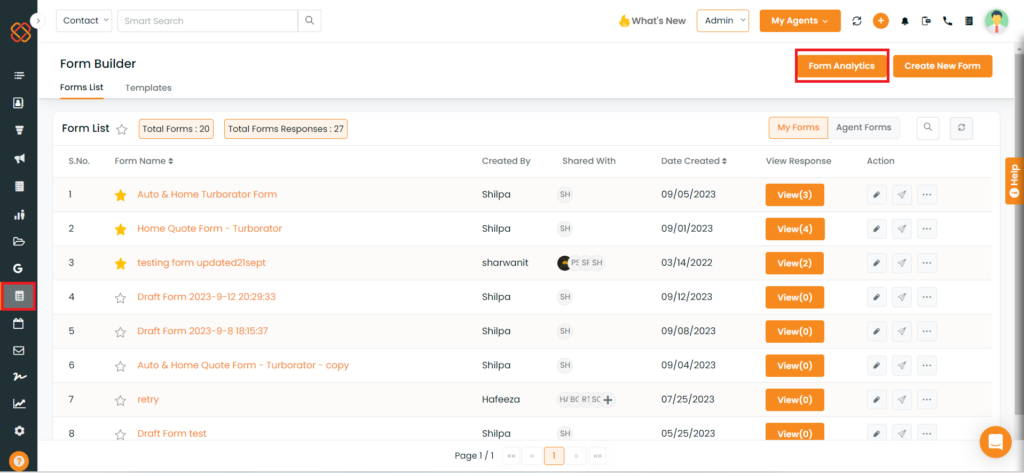
Task: Edit the Auto & Home Turborator Form
Action: pos(876,195)
